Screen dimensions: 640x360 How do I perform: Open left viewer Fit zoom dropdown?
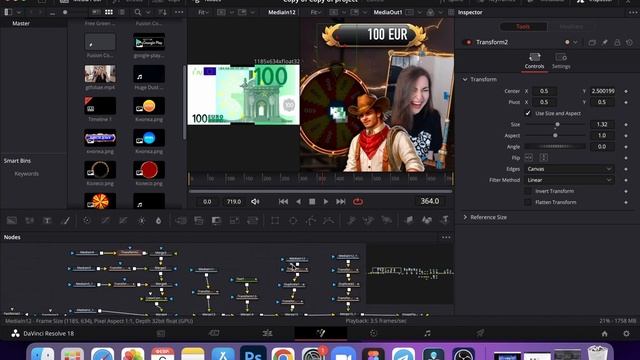click(203, 12)
